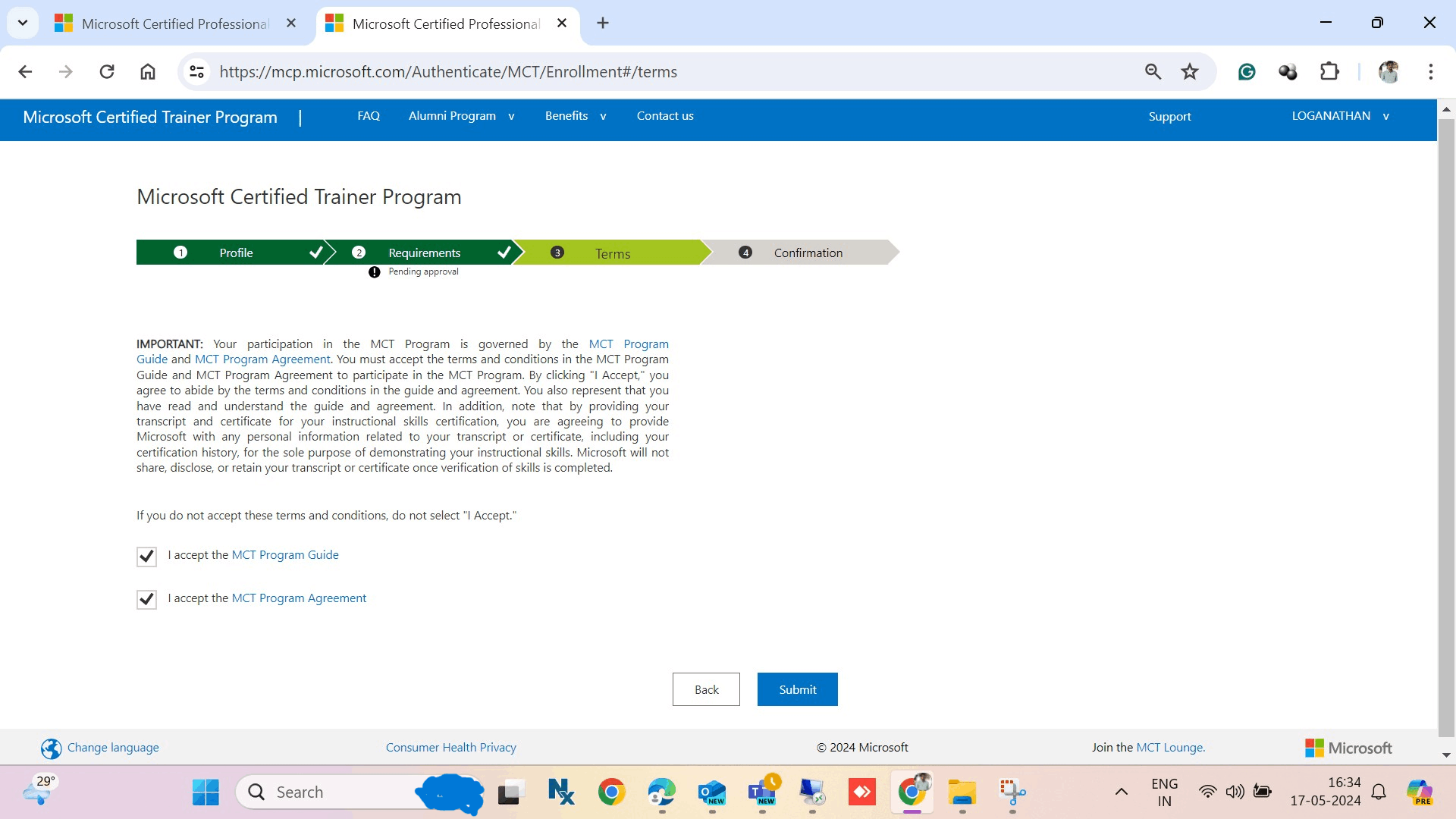Expand the Alumni Program menu
The image size is (1456, 819).
[461, 116]
